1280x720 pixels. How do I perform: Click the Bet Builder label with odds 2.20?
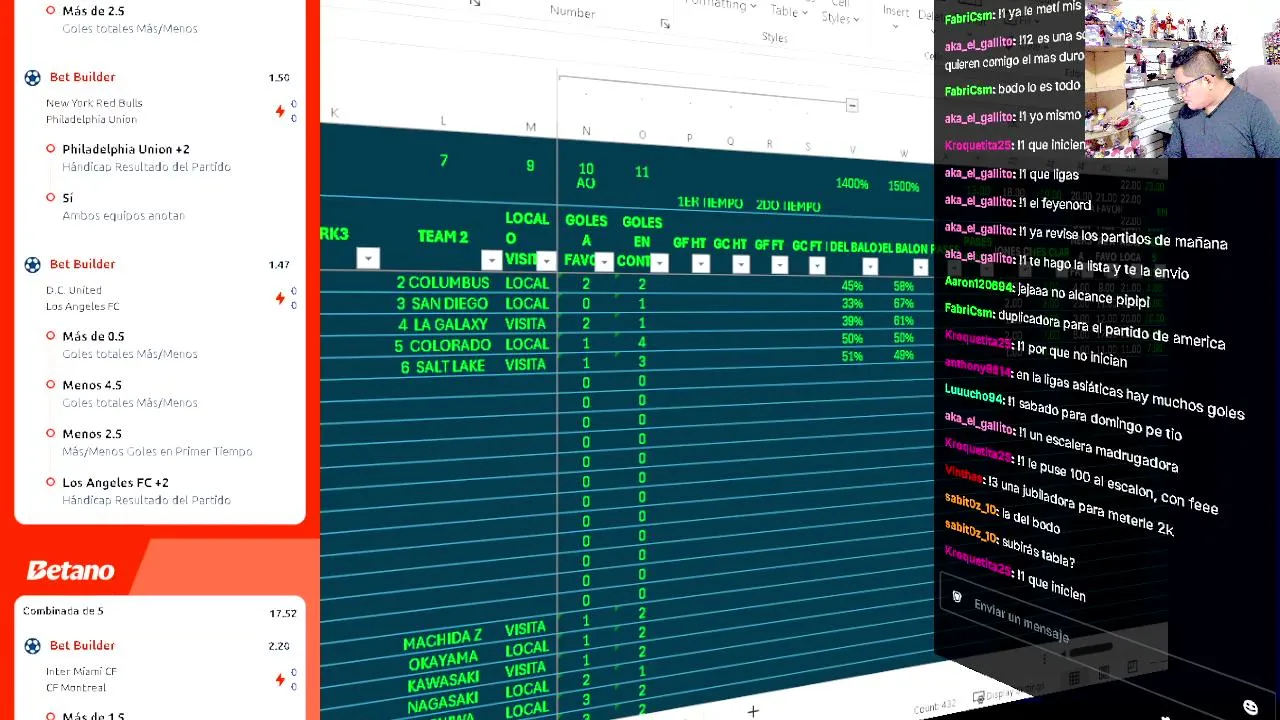pos(82,646)
